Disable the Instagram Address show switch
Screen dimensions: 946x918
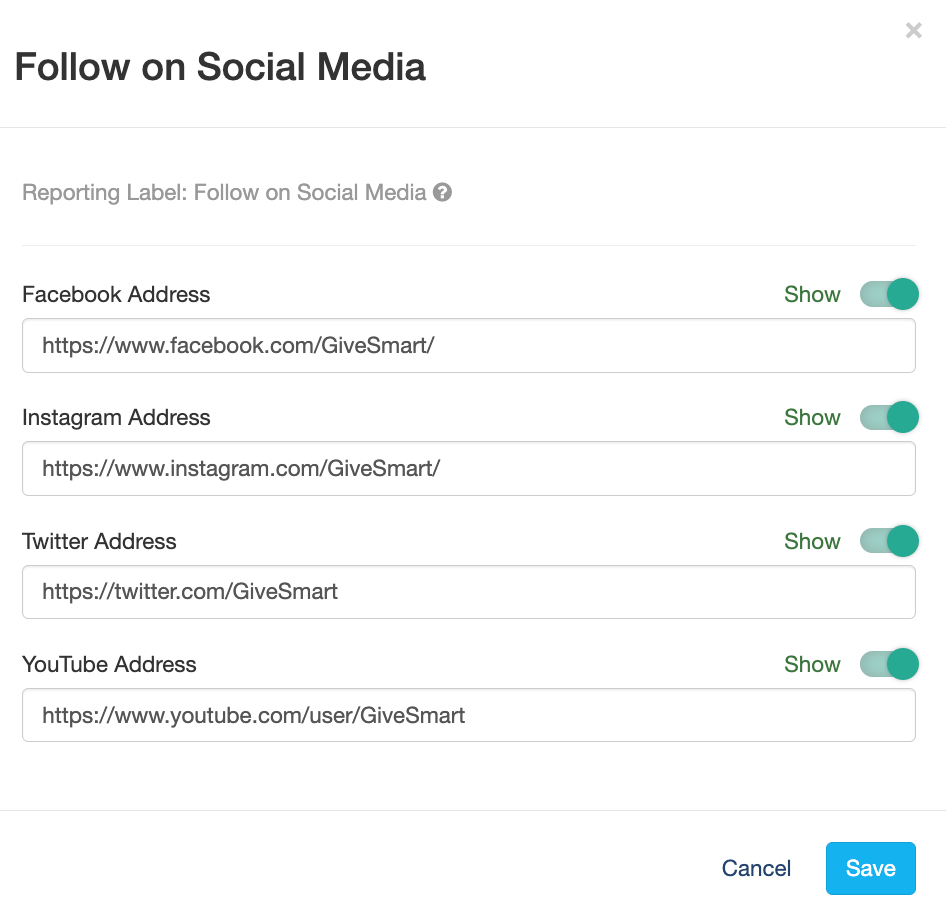click(888, 417)
